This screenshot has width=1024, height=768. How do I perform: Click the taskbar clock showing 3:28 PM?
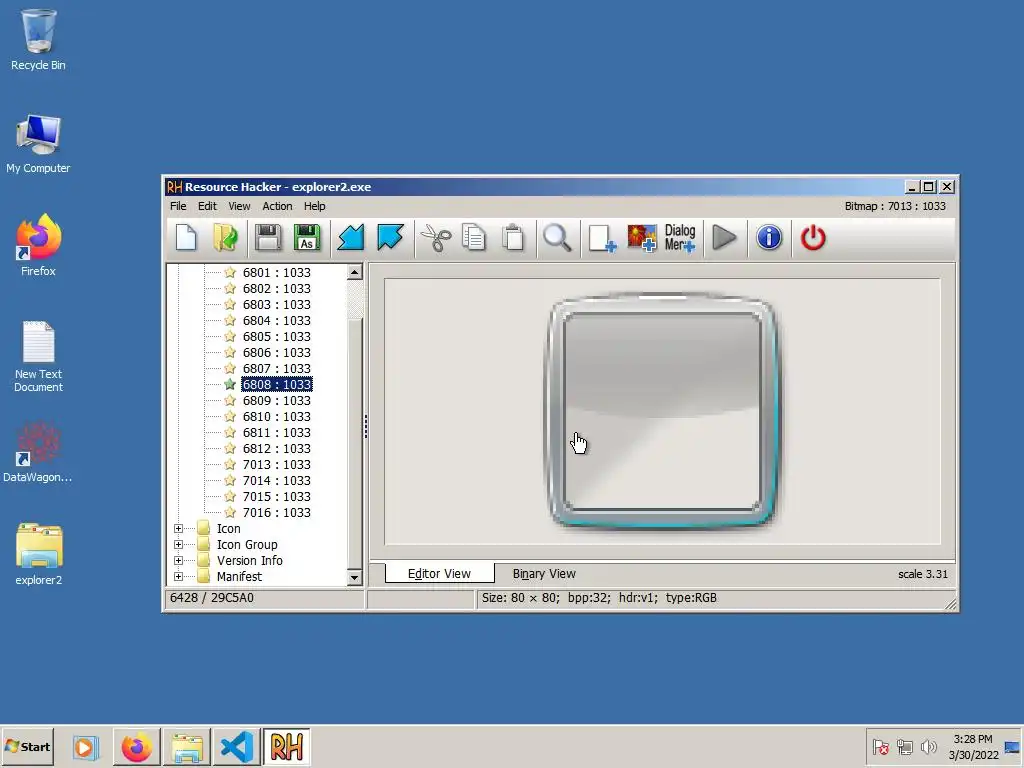(972, 739)
